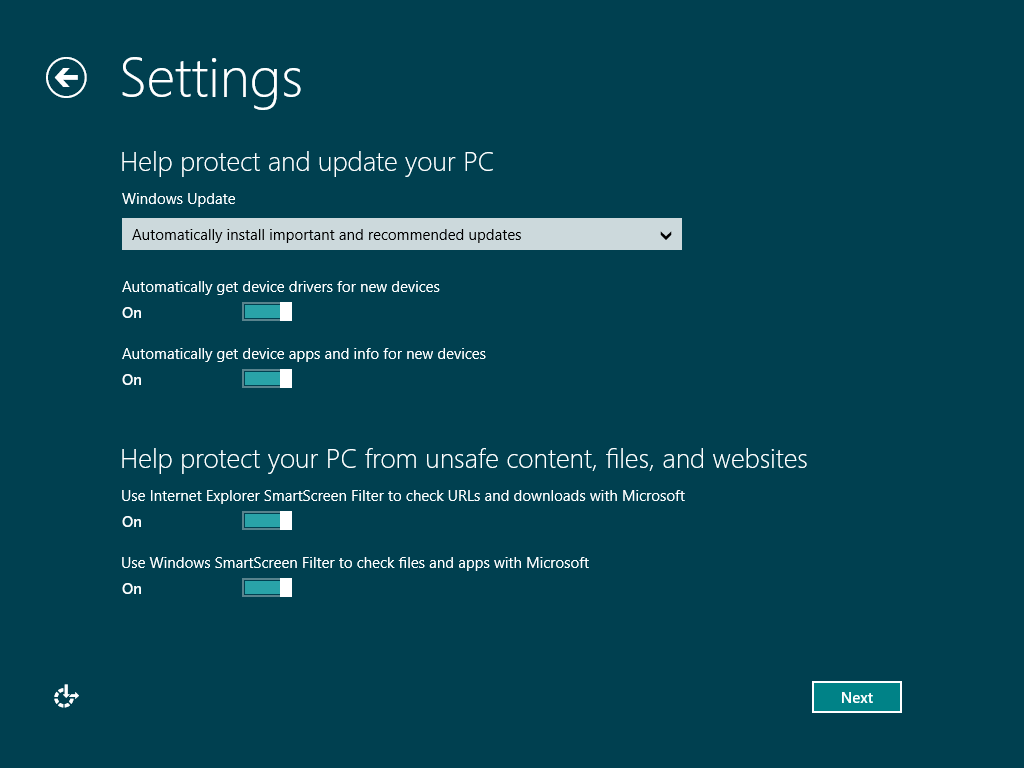The width and height of the screenshot is (1024, 768).
Task: Click 'Automatically get device apps and info' label
Action: [x=304, y=354]
